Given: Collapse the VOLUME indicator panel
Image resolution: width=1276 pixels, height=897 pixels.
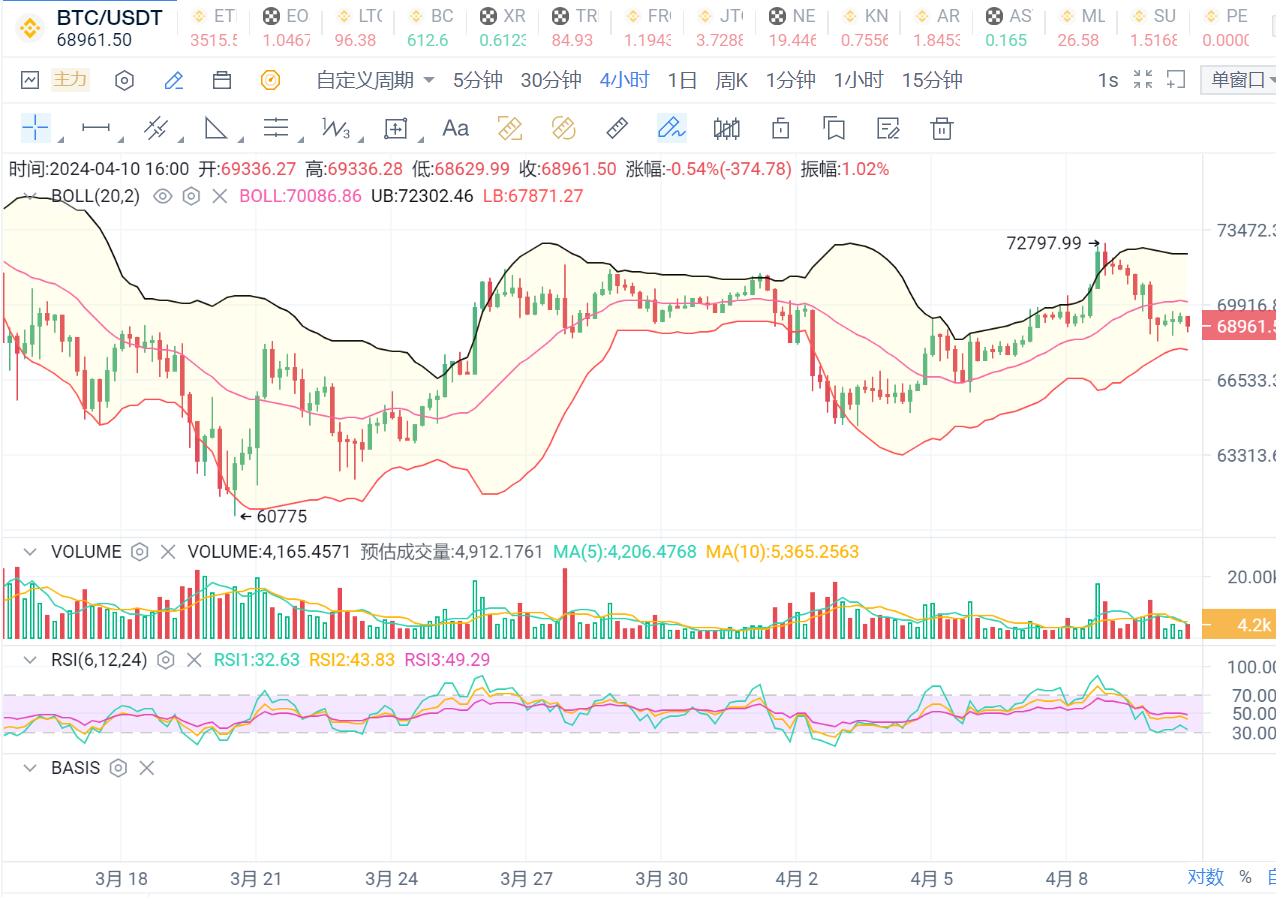Looking at the screenshot, I should point(30,552).
